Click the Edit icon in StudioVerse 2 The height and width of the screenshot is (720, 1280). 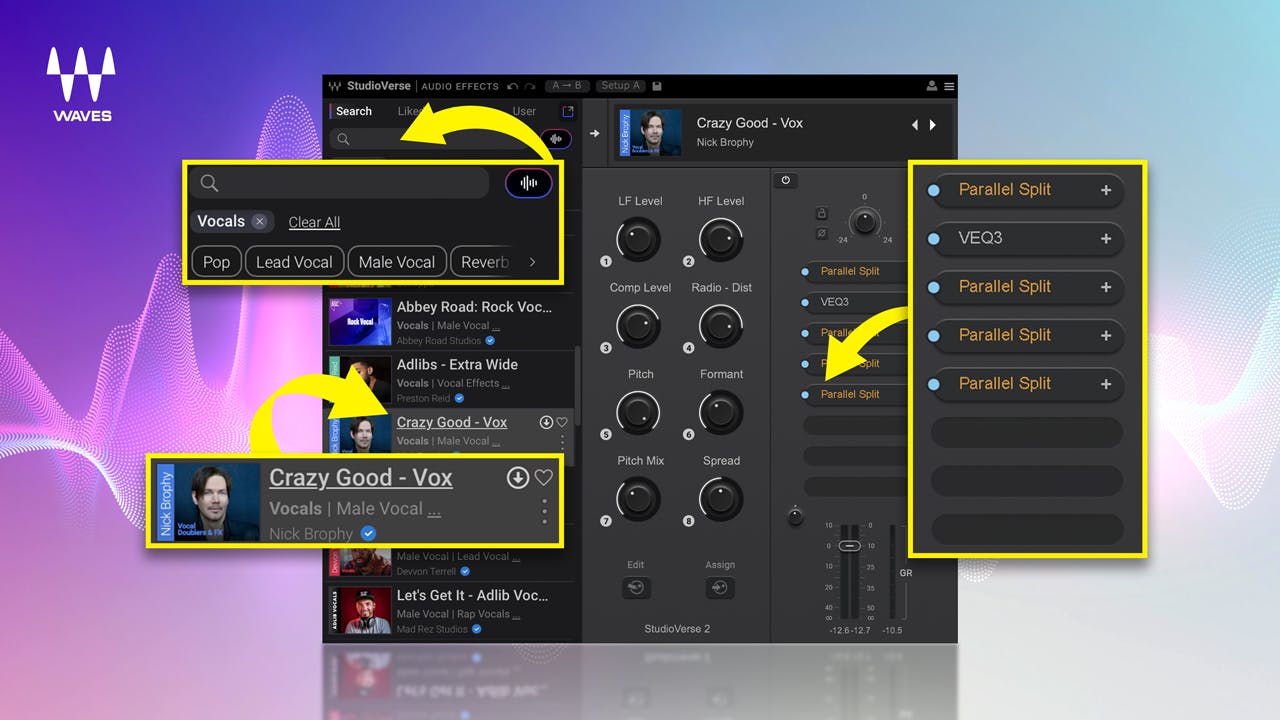(x=637, y=589)
